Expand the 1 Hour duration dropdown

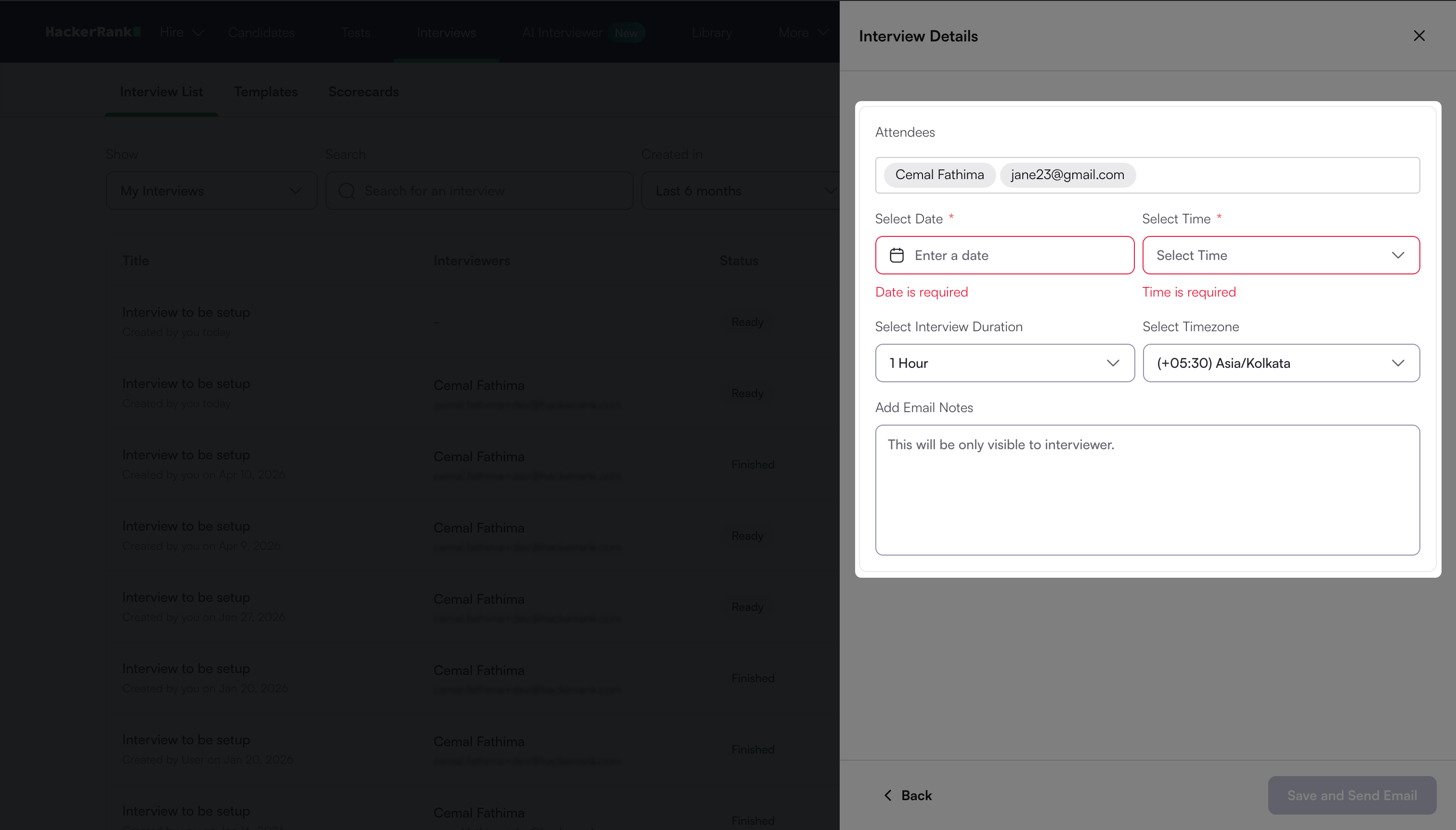1004,363
